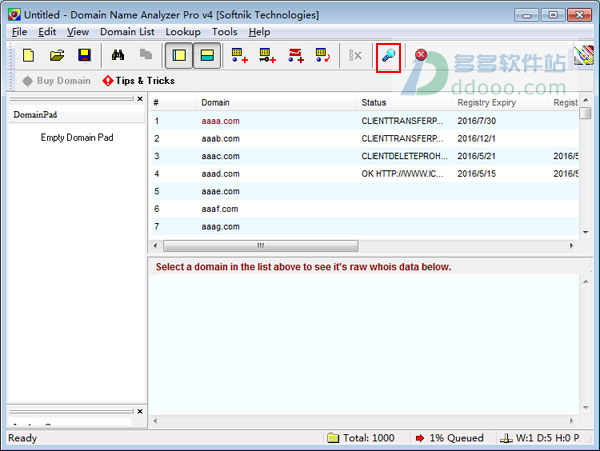Open the Help menu
This screenshot has width=600, height=451.
259,32
